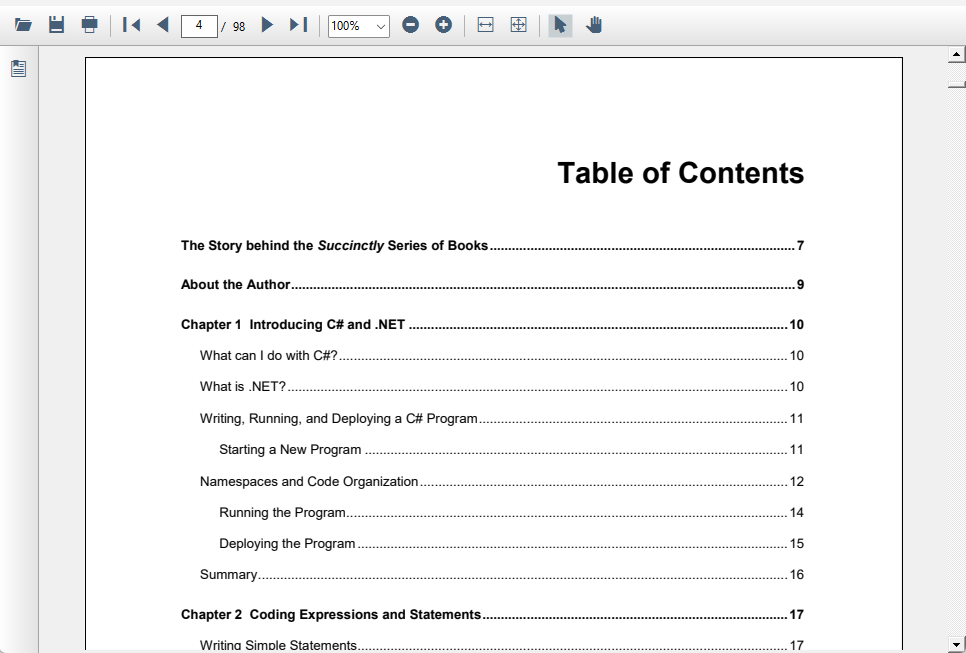Open the 'About the Author' entry

click(492, 285)
